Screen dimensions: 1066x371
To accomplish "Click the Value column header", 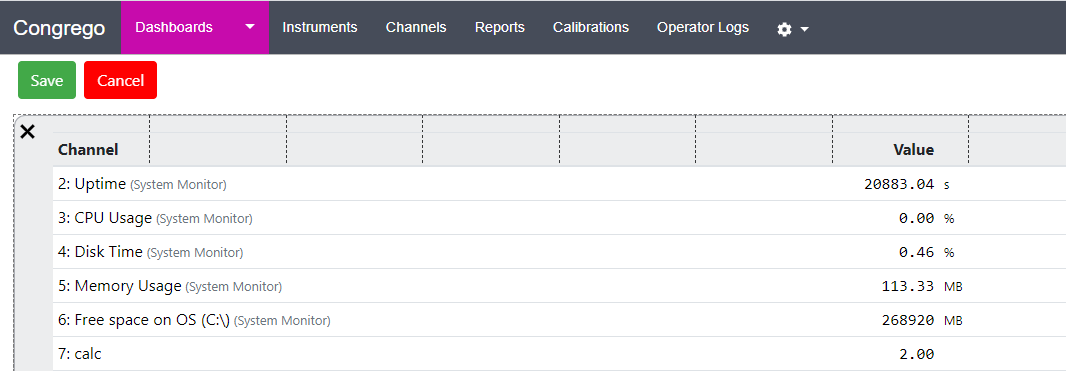I will click(913, 149).
